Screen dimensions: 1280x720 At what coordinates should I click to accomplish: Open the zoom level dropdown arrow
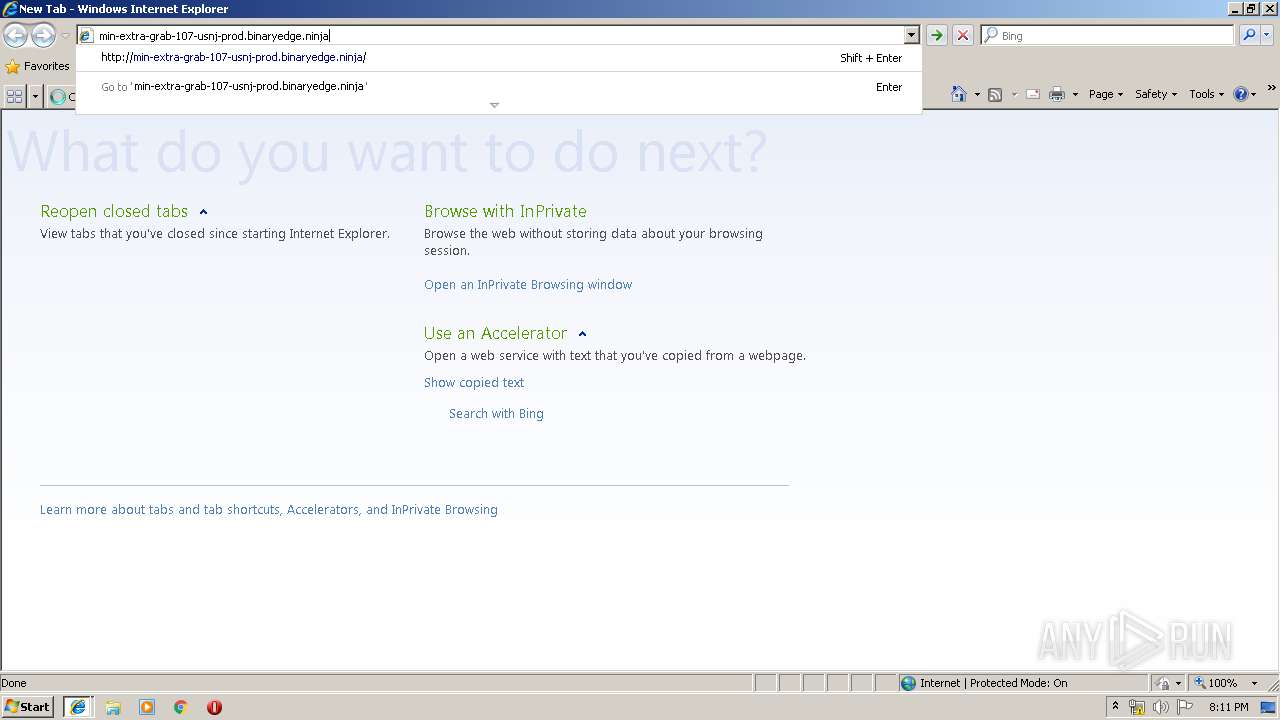tap(1254, 684)
